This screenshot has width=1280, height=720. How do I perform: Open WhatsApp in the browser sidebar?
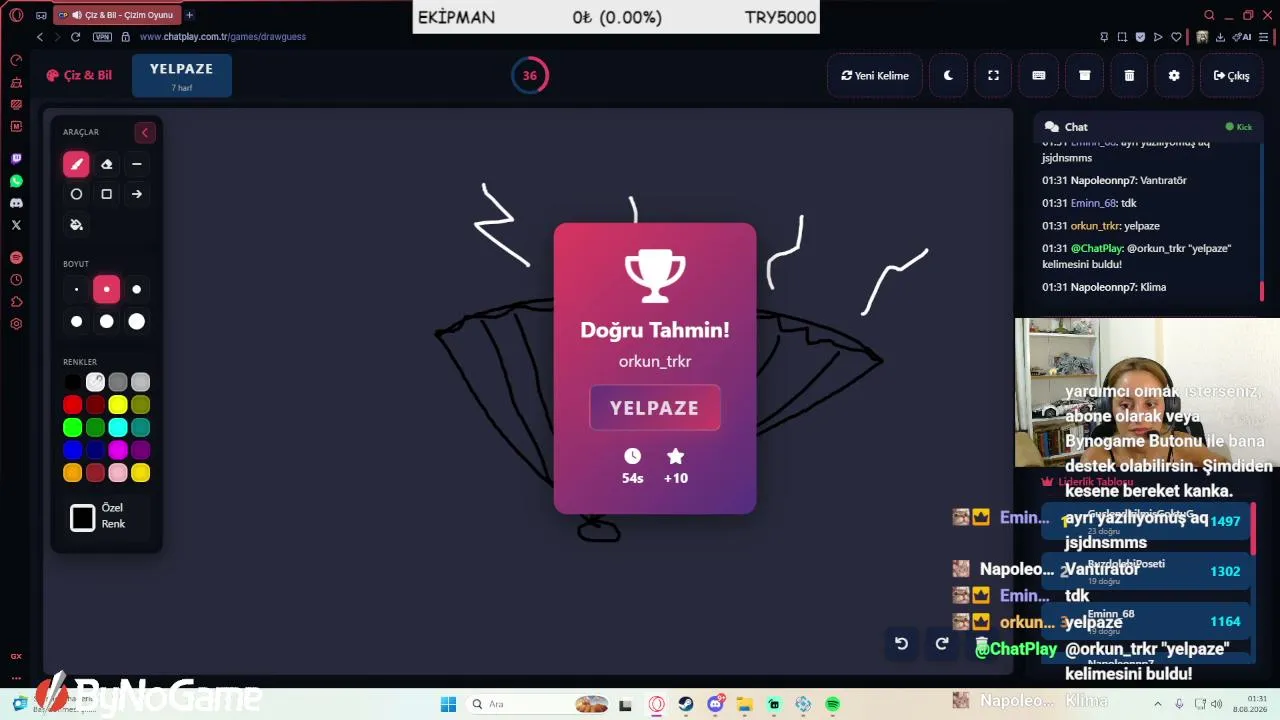click(x=16, y=181)
